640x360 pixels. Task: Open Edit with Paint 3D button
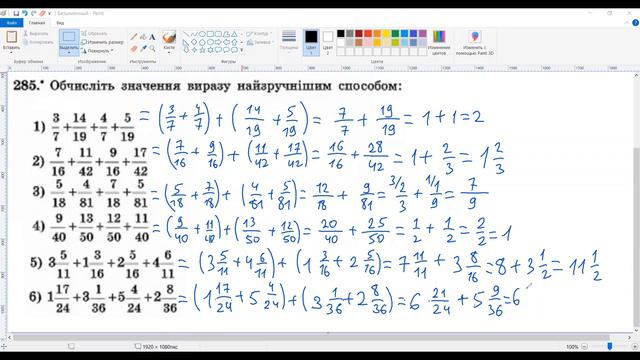pos(475,43)
